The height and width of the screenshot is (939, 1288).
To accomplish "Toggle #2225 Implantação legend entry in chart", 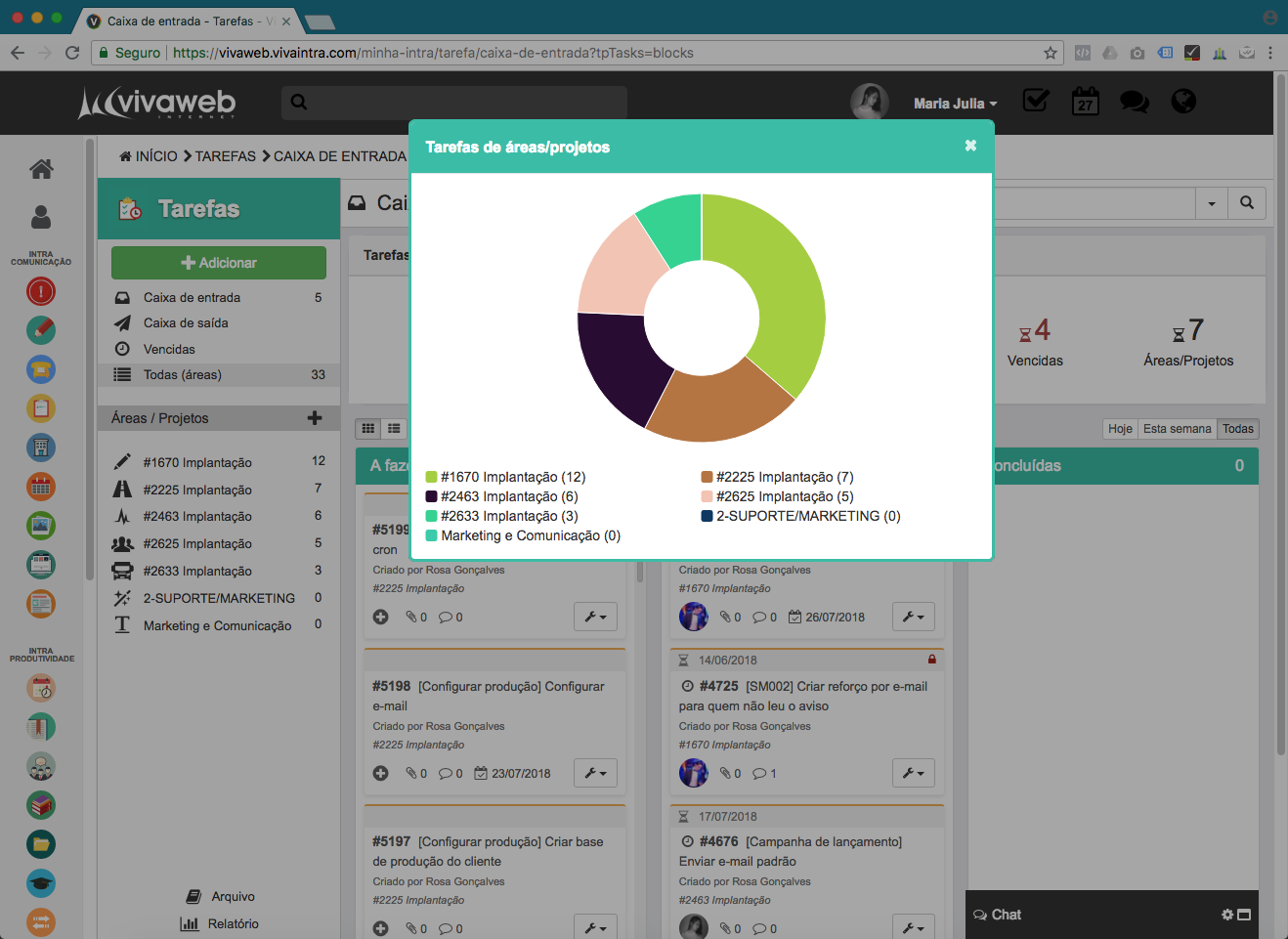I will pos(777,477).
